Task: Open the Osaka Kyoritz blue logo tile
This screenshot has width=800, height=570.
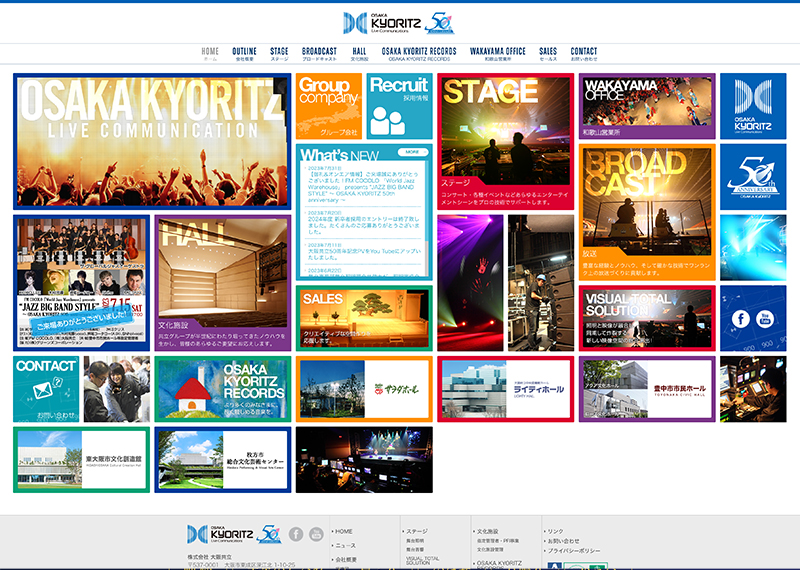Action: coord(752,107)
